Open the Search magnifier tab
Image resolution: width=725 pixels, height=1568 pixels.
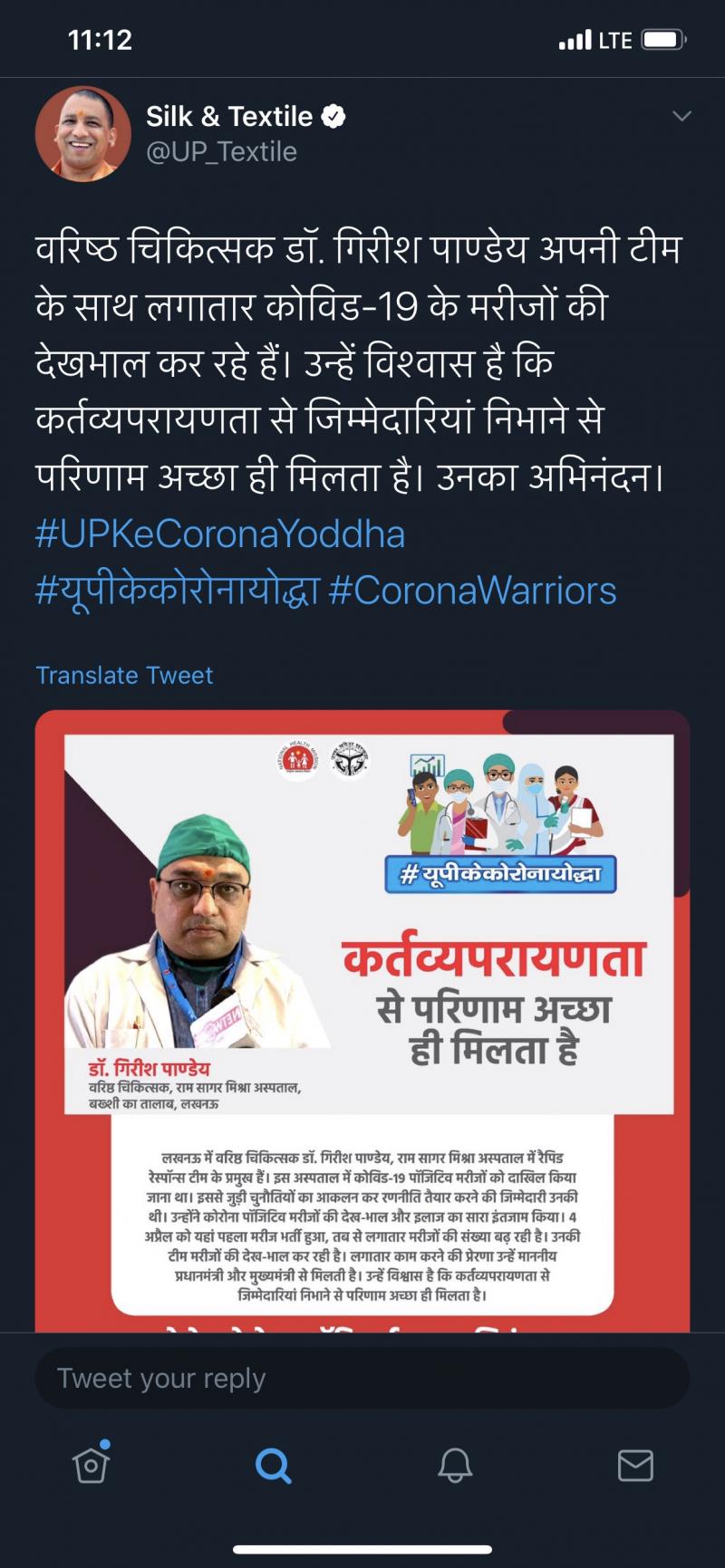pyautogui.click(x=273, y=1465)
